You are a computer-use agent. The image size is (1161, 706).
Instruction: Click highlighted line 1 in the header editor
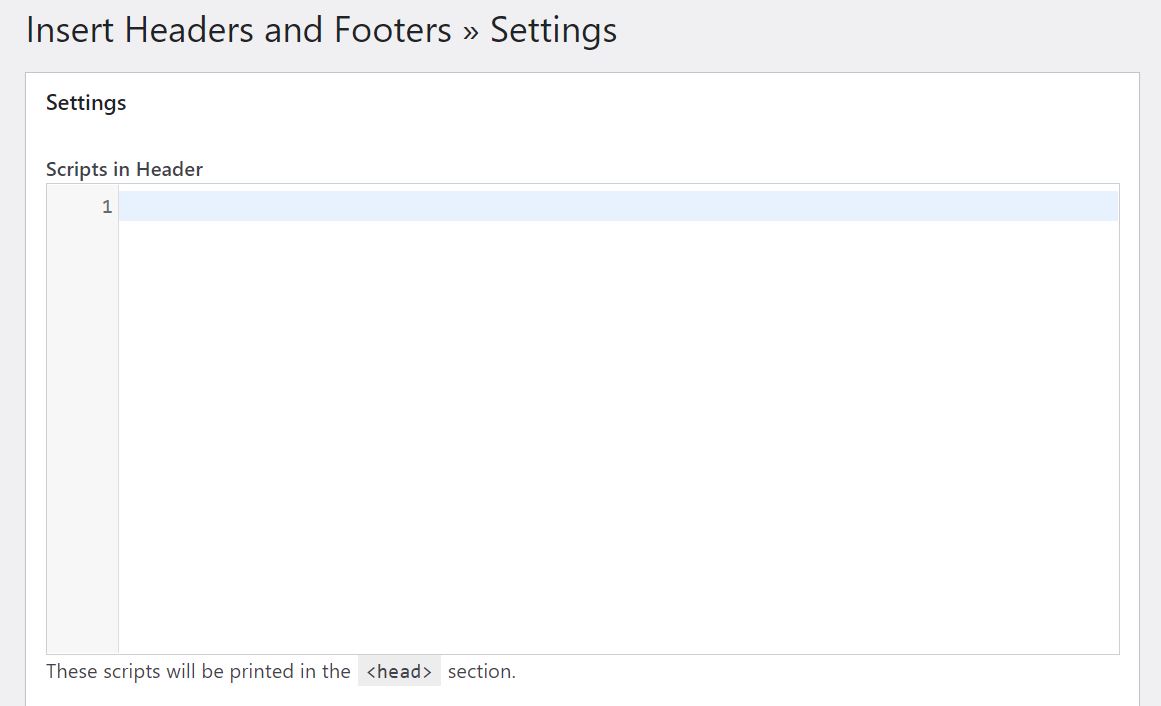point(618,207)
